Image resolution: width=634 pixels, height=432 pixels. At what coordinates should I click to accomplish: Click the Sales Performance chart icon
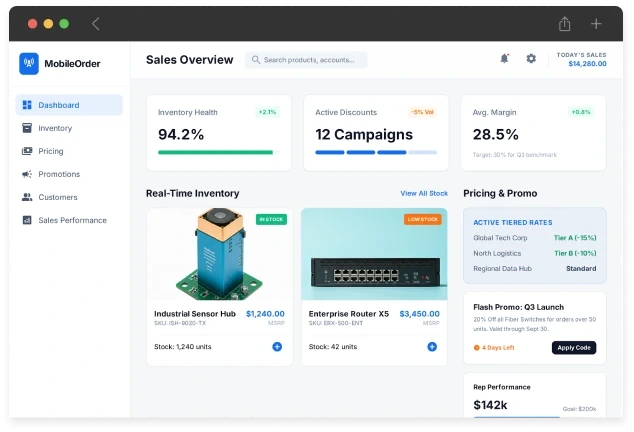pos(27,220)
